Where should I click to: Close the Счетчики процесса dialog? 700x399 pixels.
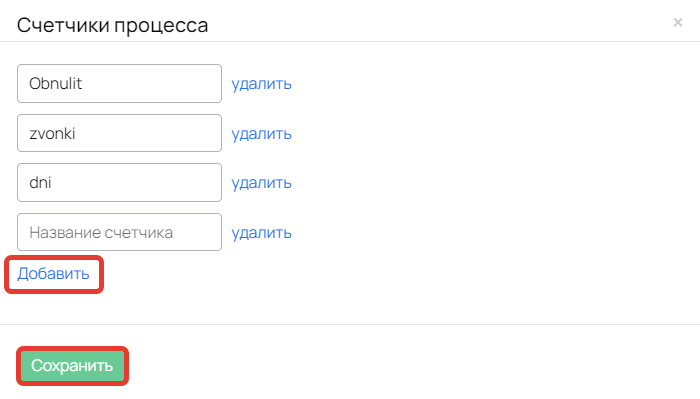[678, 22]
